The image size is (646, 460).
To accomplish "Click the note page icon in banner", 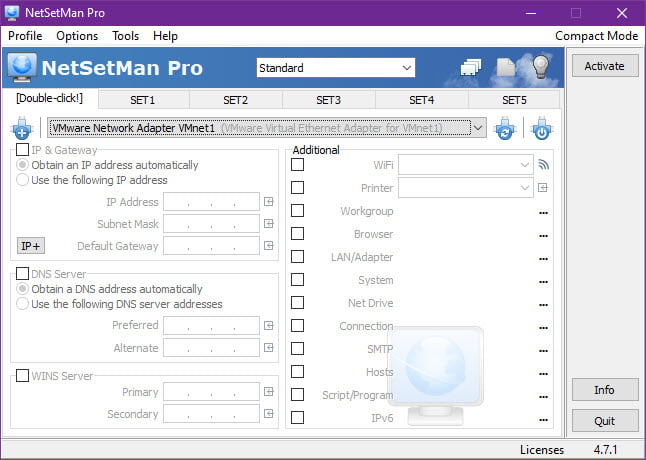I will coord(506,68).
